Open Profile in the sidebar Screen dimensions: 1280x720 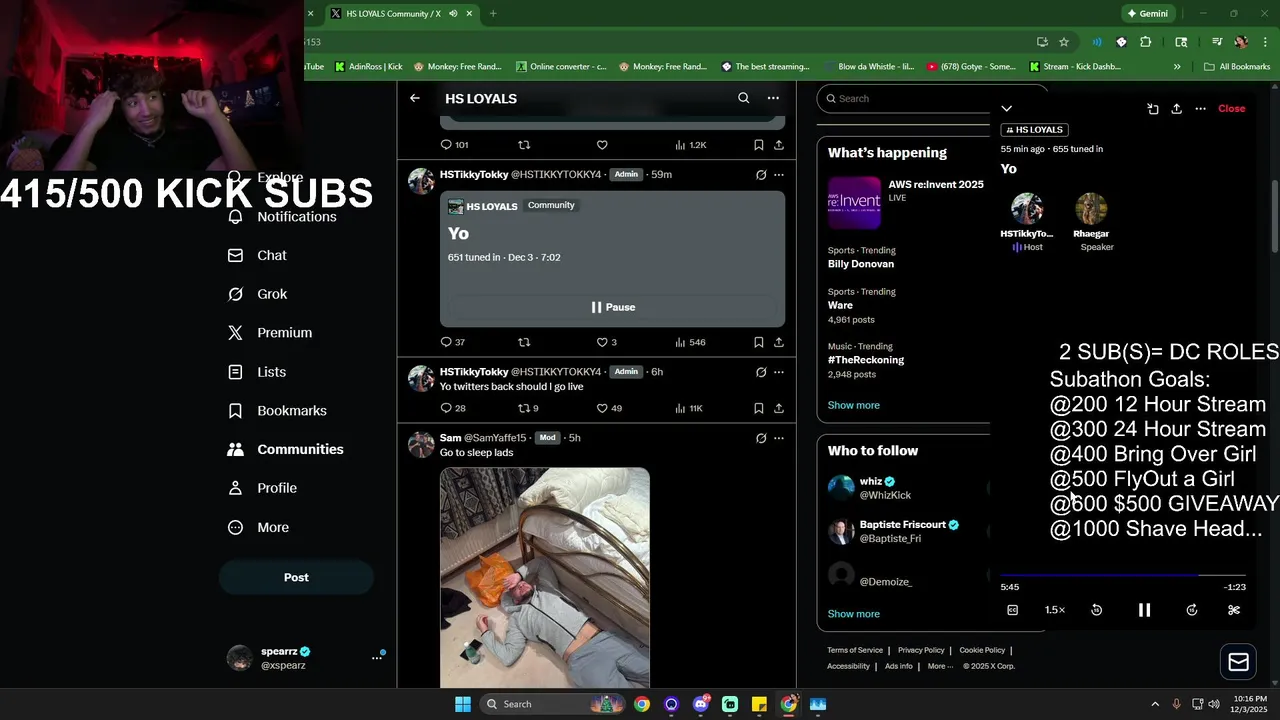click(x=263, y=488)
